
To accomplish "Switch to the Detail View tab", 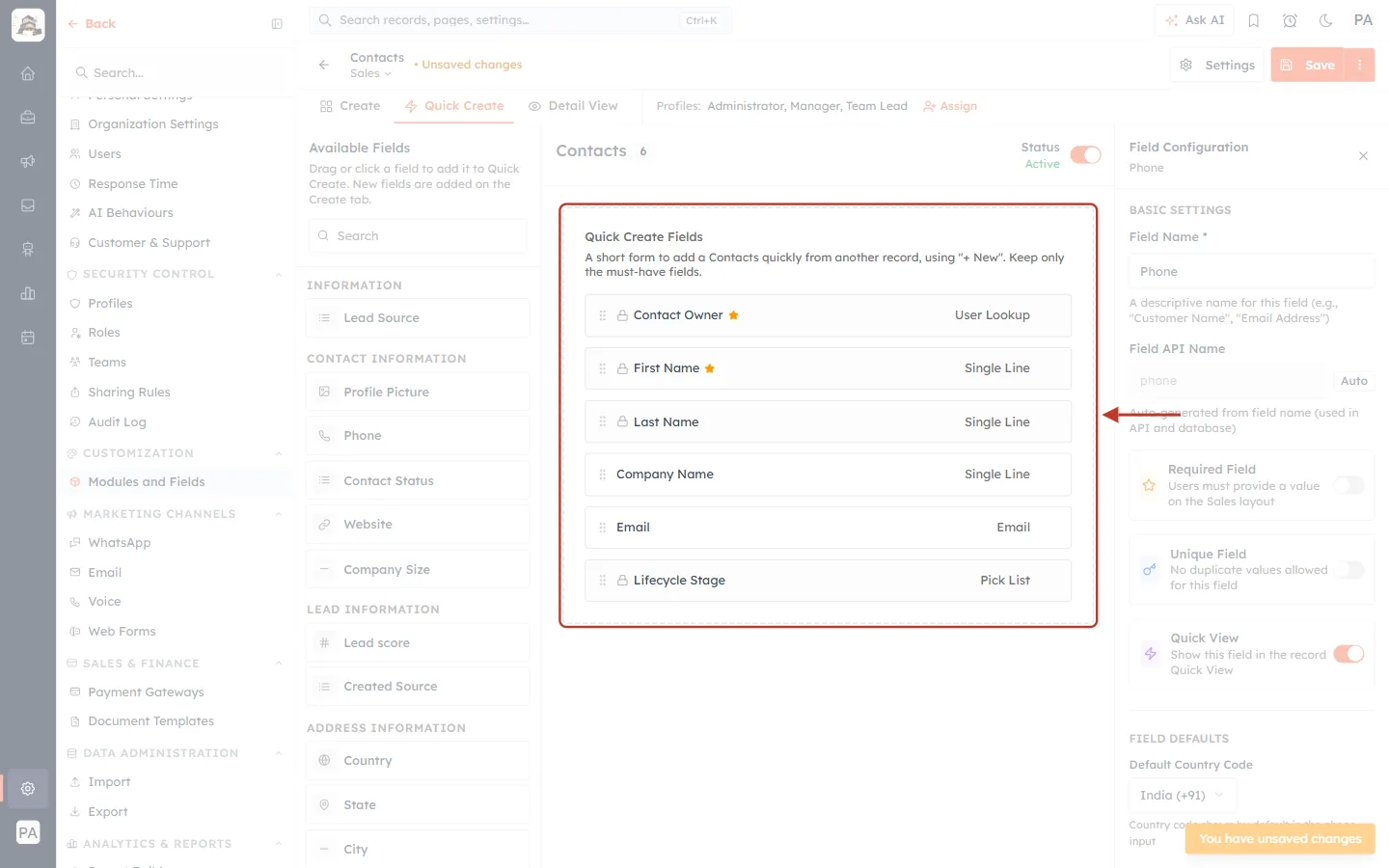I will [573, 106].
